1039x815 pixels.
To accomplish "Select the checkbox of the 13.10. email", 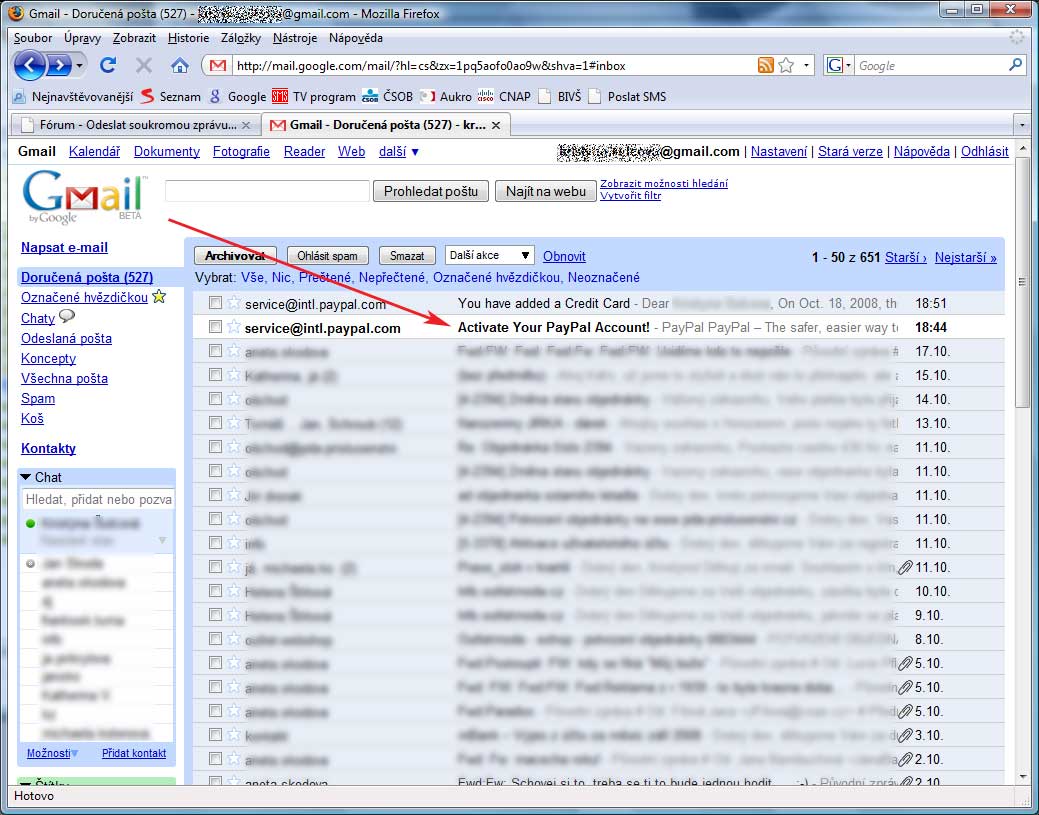I will (x=215, y=422).
